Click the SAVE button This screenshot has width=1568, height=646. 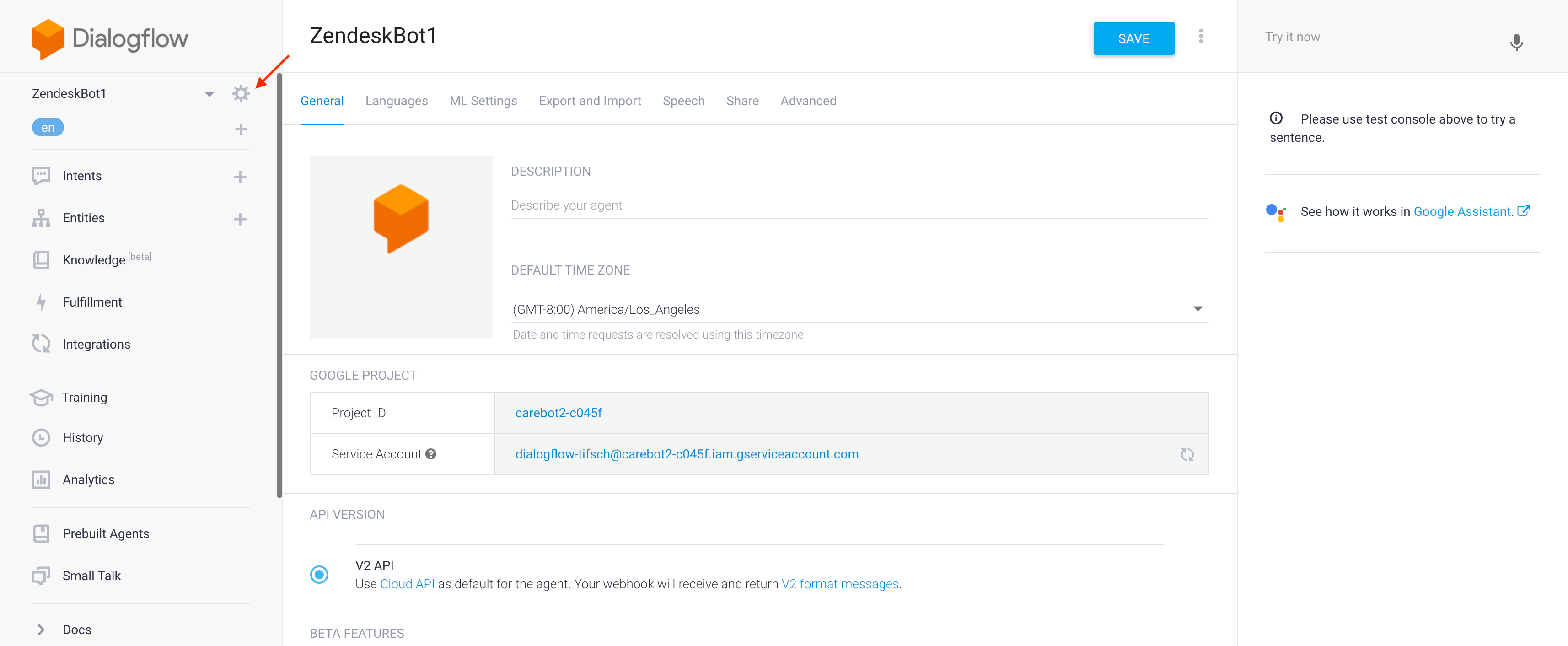(x=1133, y=38)
